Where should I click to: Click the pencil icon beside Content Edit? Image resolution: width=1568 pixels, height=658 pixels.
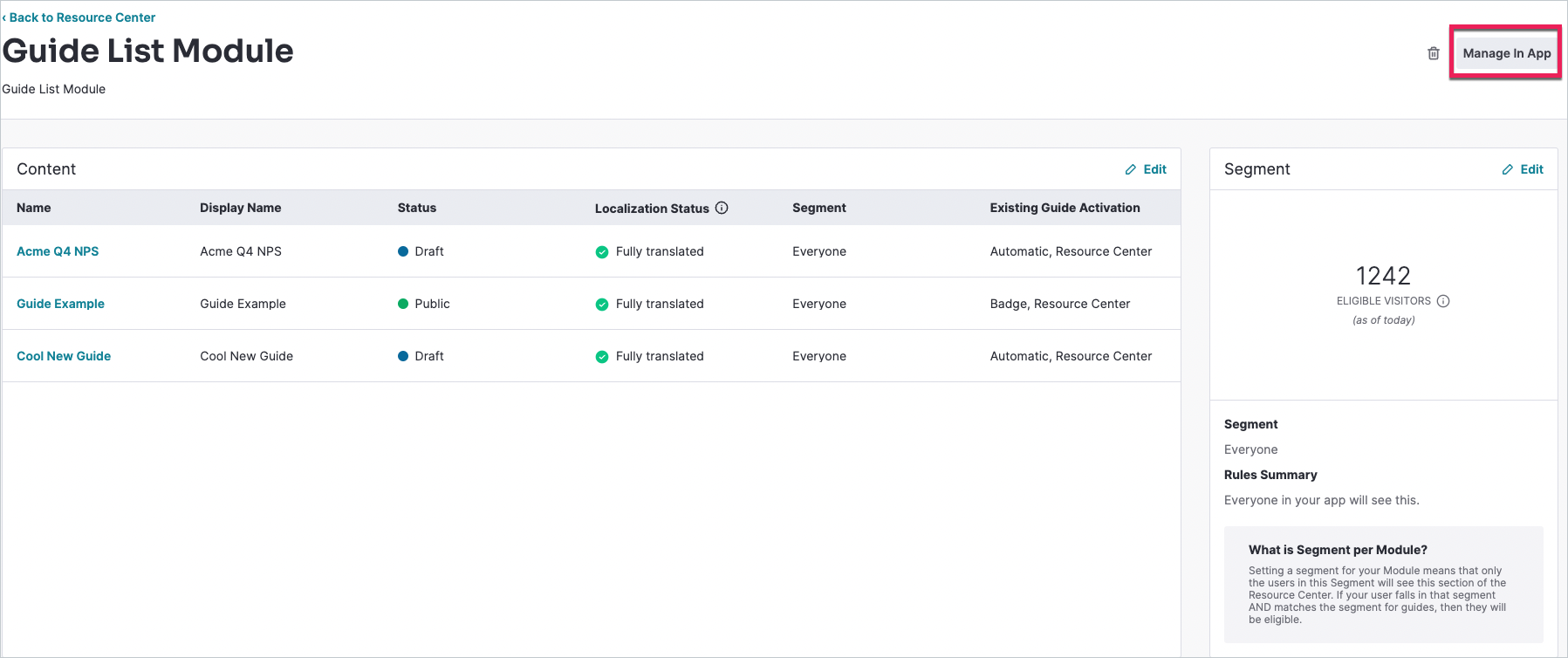pyautogui.click(x=1131, y=169)
